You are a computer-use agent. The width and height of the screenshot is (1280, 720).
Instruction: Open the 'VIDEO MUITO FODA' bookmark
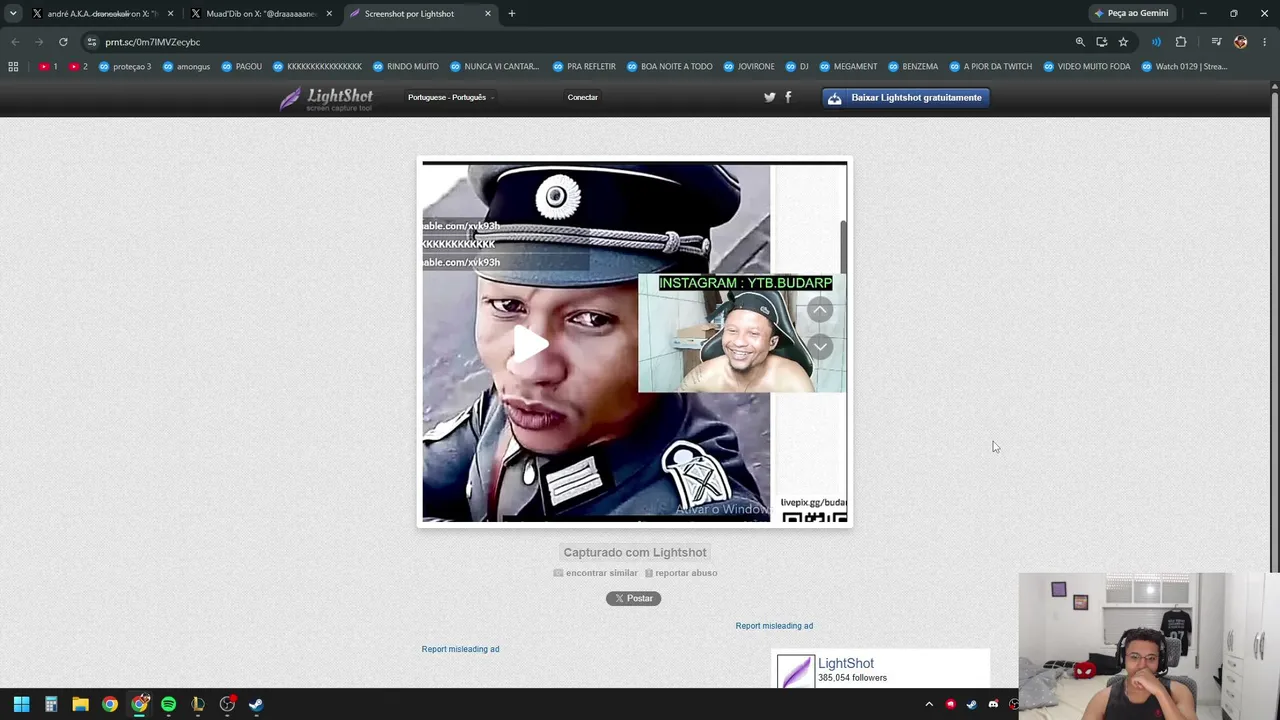click(x=1087, y=67)
